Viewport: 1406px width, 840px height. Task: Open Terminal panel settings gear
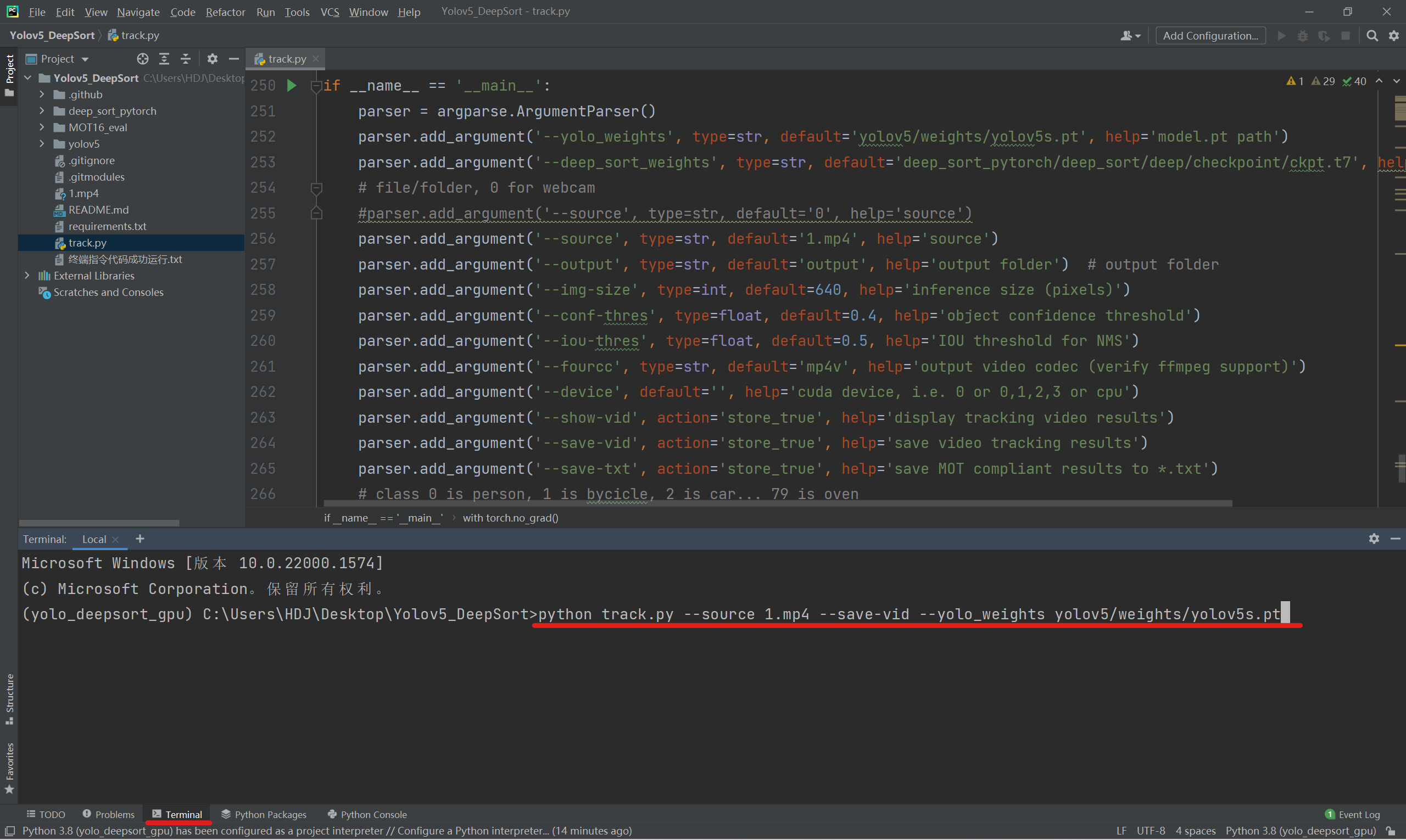tap(1374, 538)
